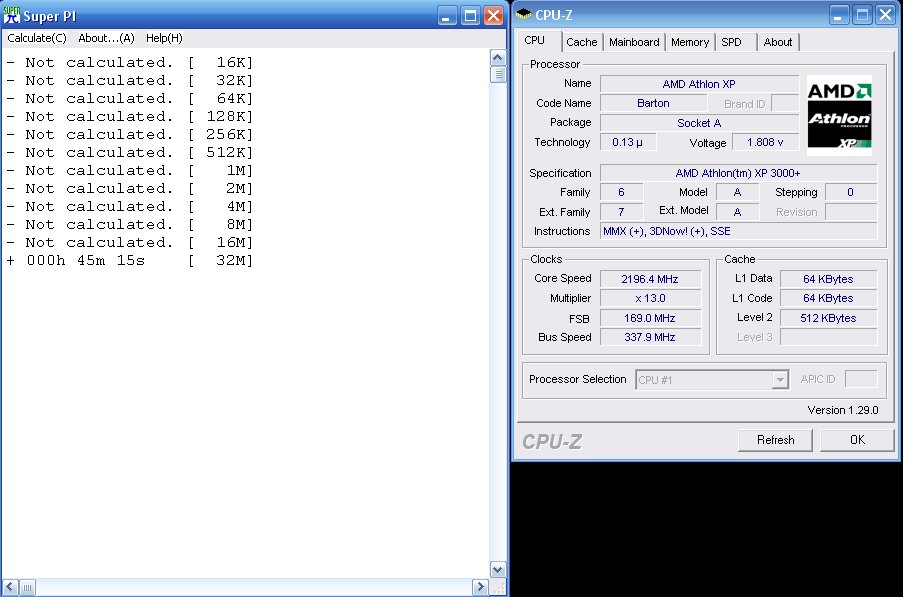Click the Super PI horizontal scroll right arrow
The width and height of the screenshot is (903, 597).
pyautogui.click(x=480, y=587)
